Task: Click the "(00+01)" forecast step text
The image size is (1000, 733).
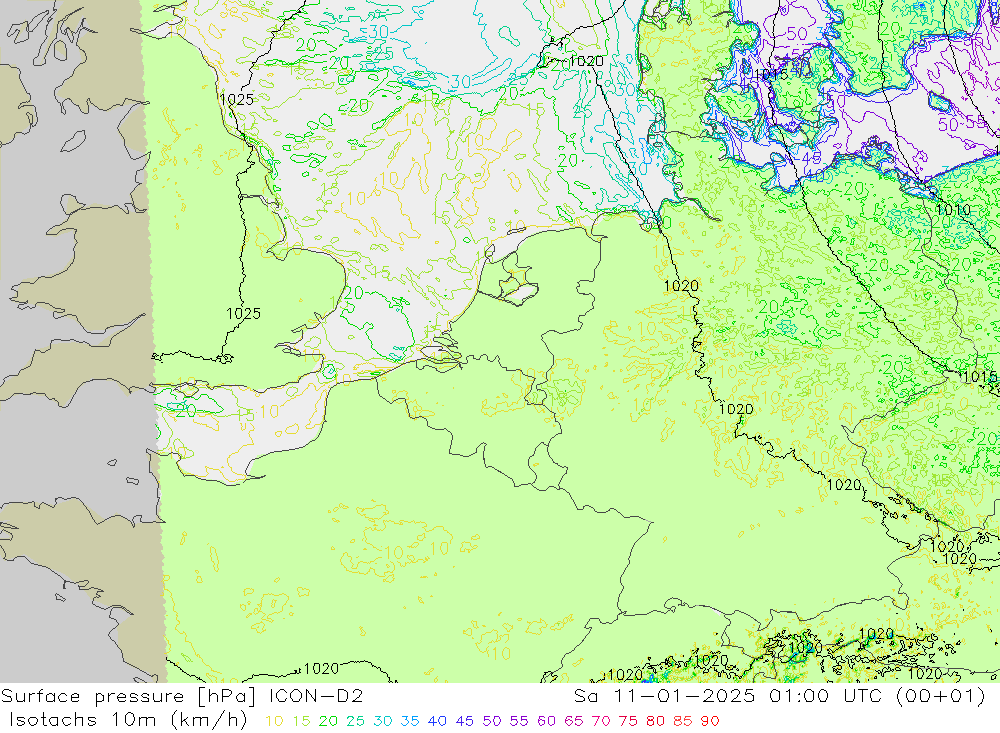Action: (x=941, y=696)
